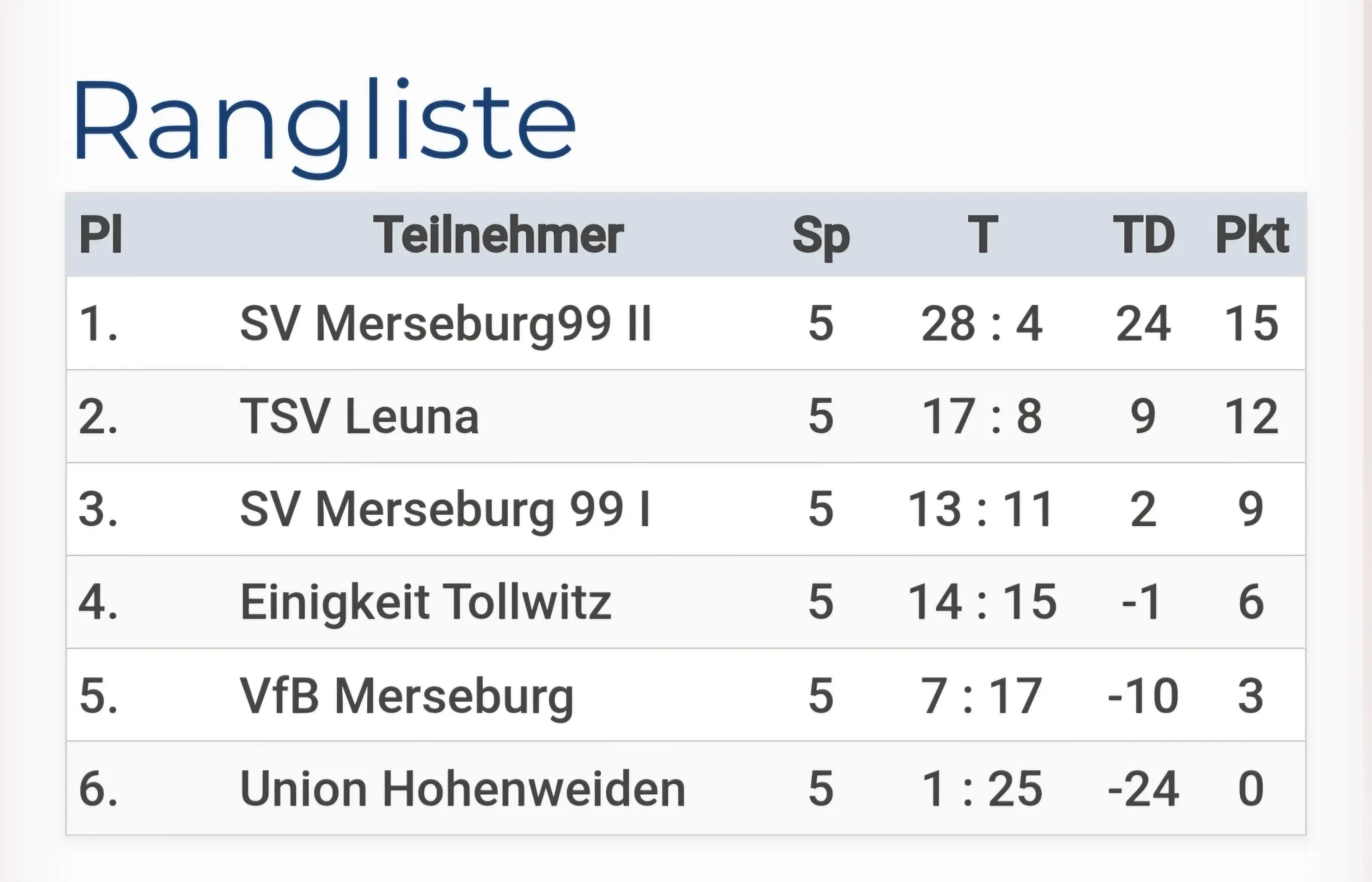1372x882 pixels.
Task: Open the Union Hohenweiden entry
Action: pyautogui.click(x=463, y=789)
